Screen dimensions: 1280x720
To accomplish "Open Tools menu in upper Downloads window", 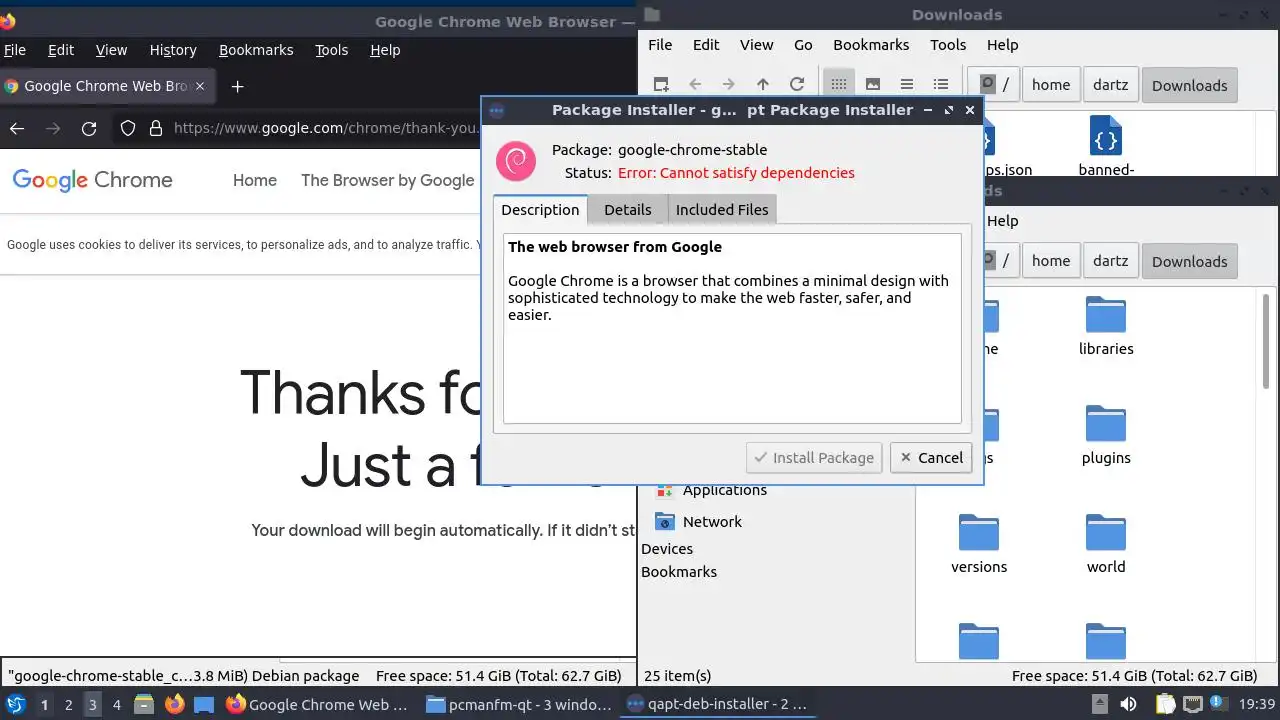I will tap(948, 45).
